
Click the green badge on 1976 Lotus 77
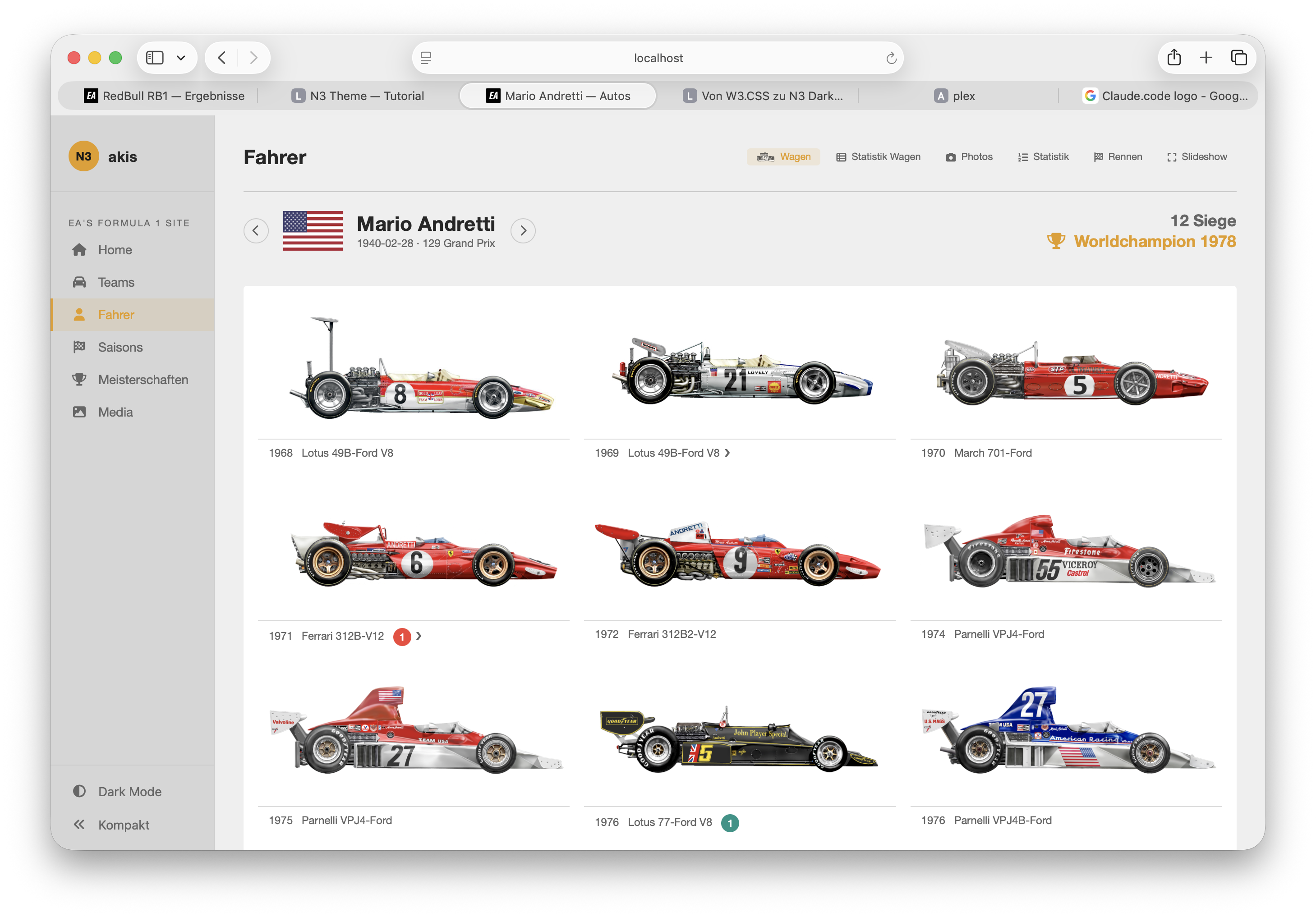coord(730,822)
